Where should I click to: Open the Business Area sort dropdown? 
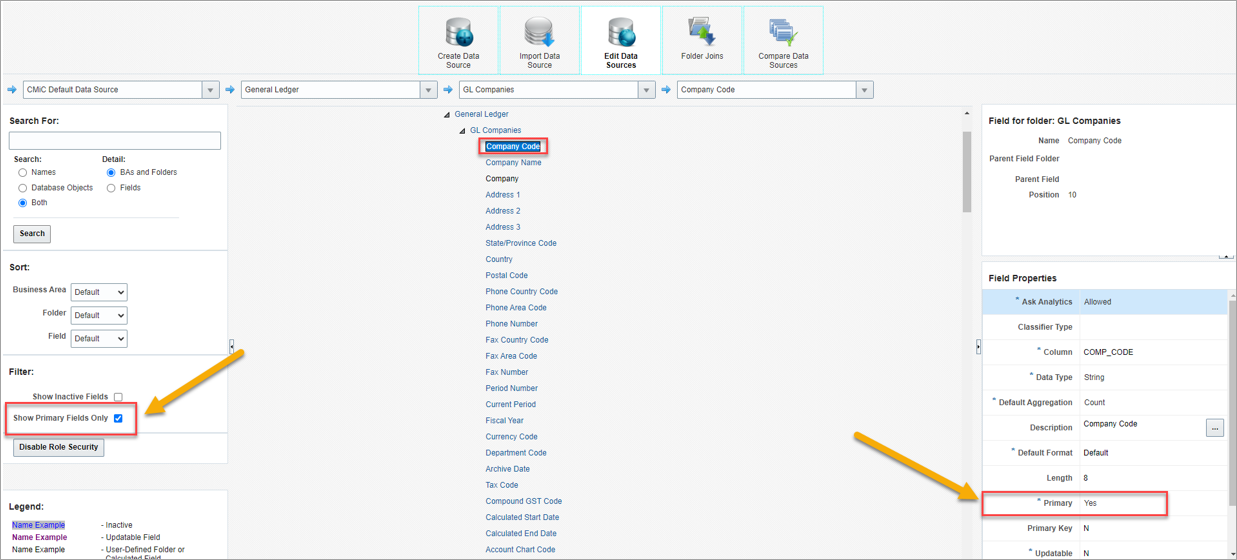tap(99, 292)
